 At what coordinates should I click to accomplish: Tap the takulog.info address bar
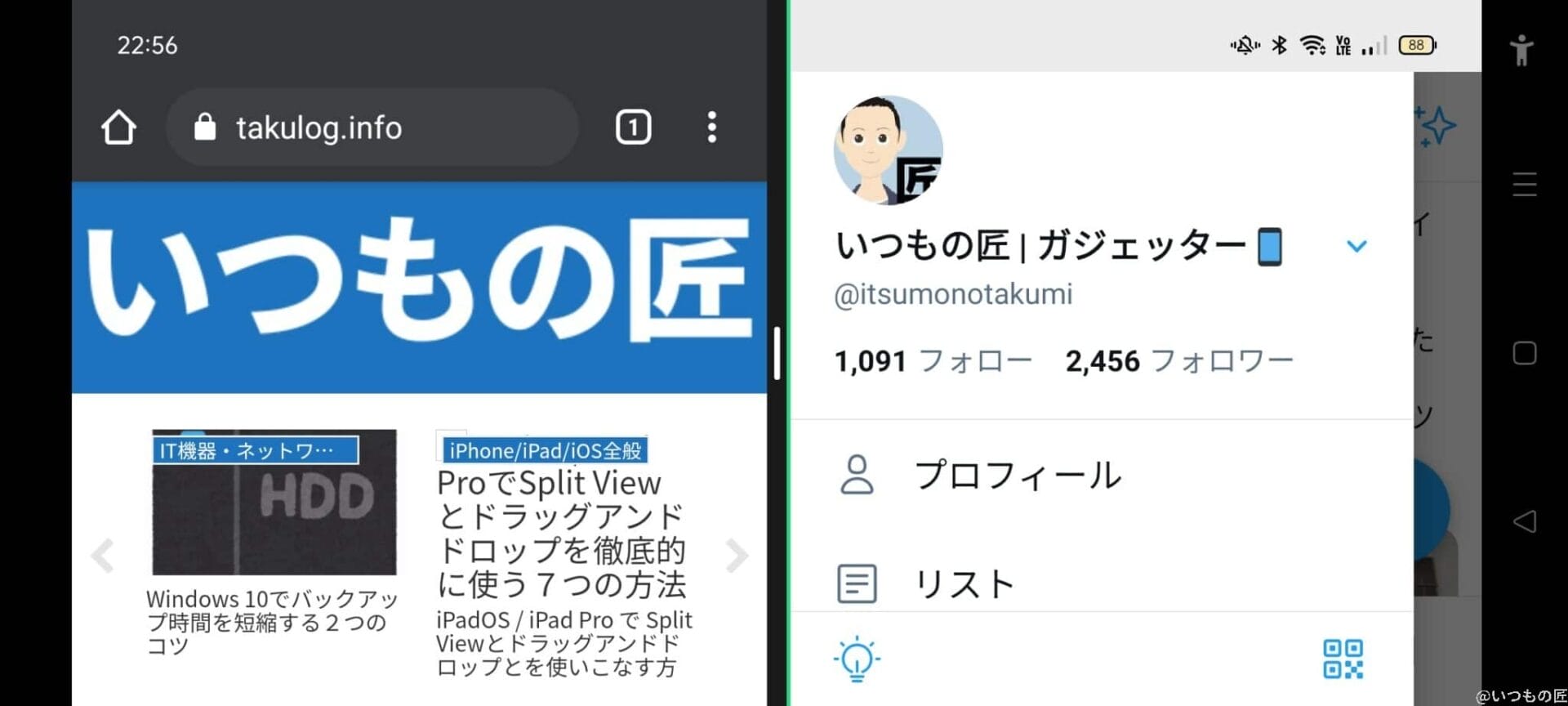pyautogui.click(x=372, y=127)
